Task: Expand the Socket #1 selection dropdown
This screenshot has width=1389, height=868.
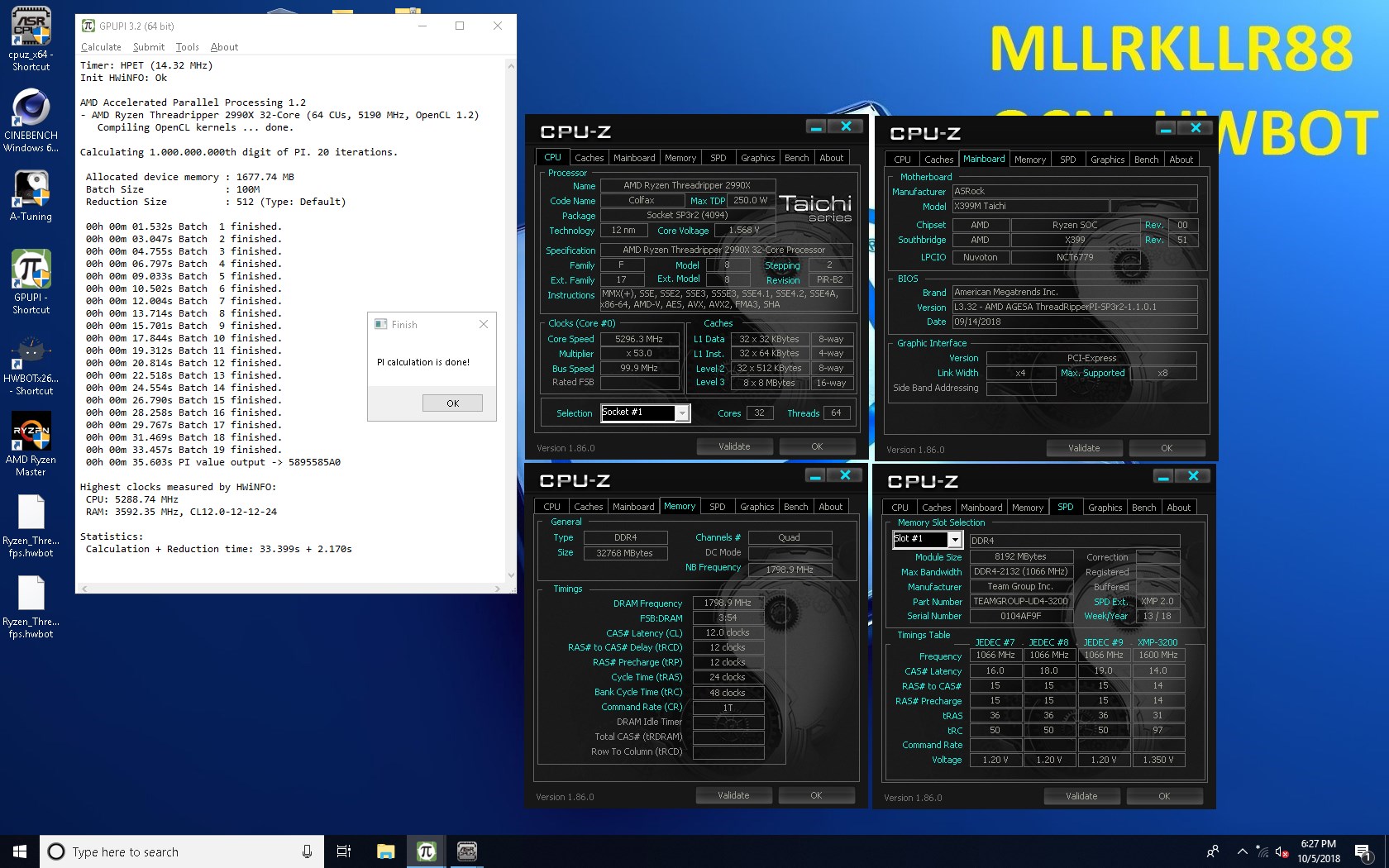Action: pos(682,413)
